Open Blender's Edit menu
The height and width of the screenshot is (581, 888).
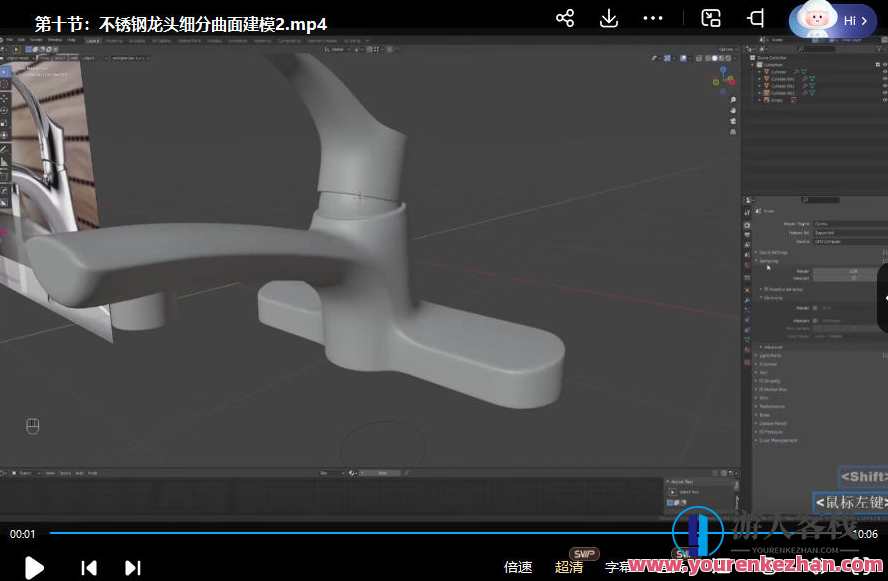21,41
